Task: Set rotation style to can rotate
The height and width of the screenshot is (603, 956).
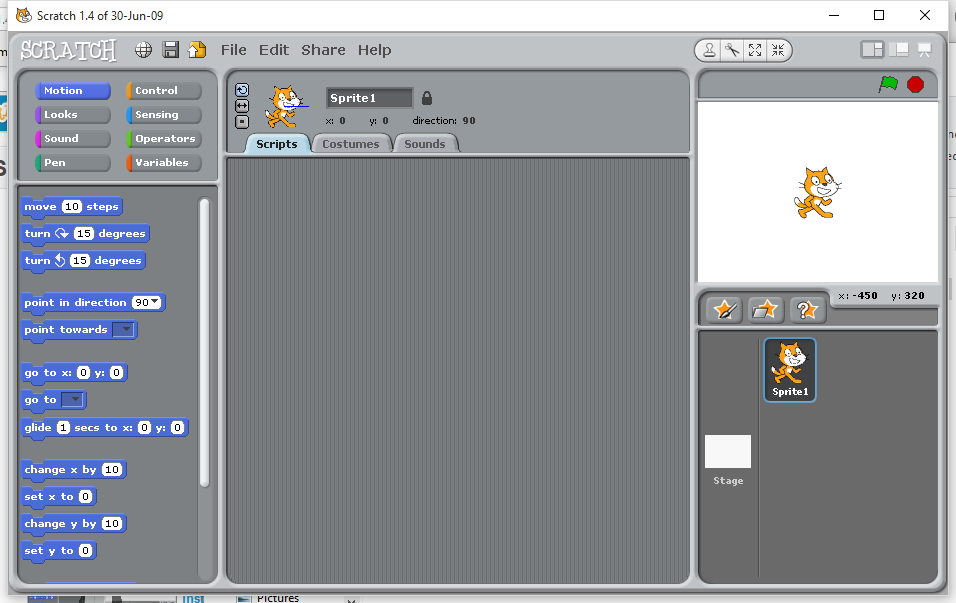Action: coord(242,90)
